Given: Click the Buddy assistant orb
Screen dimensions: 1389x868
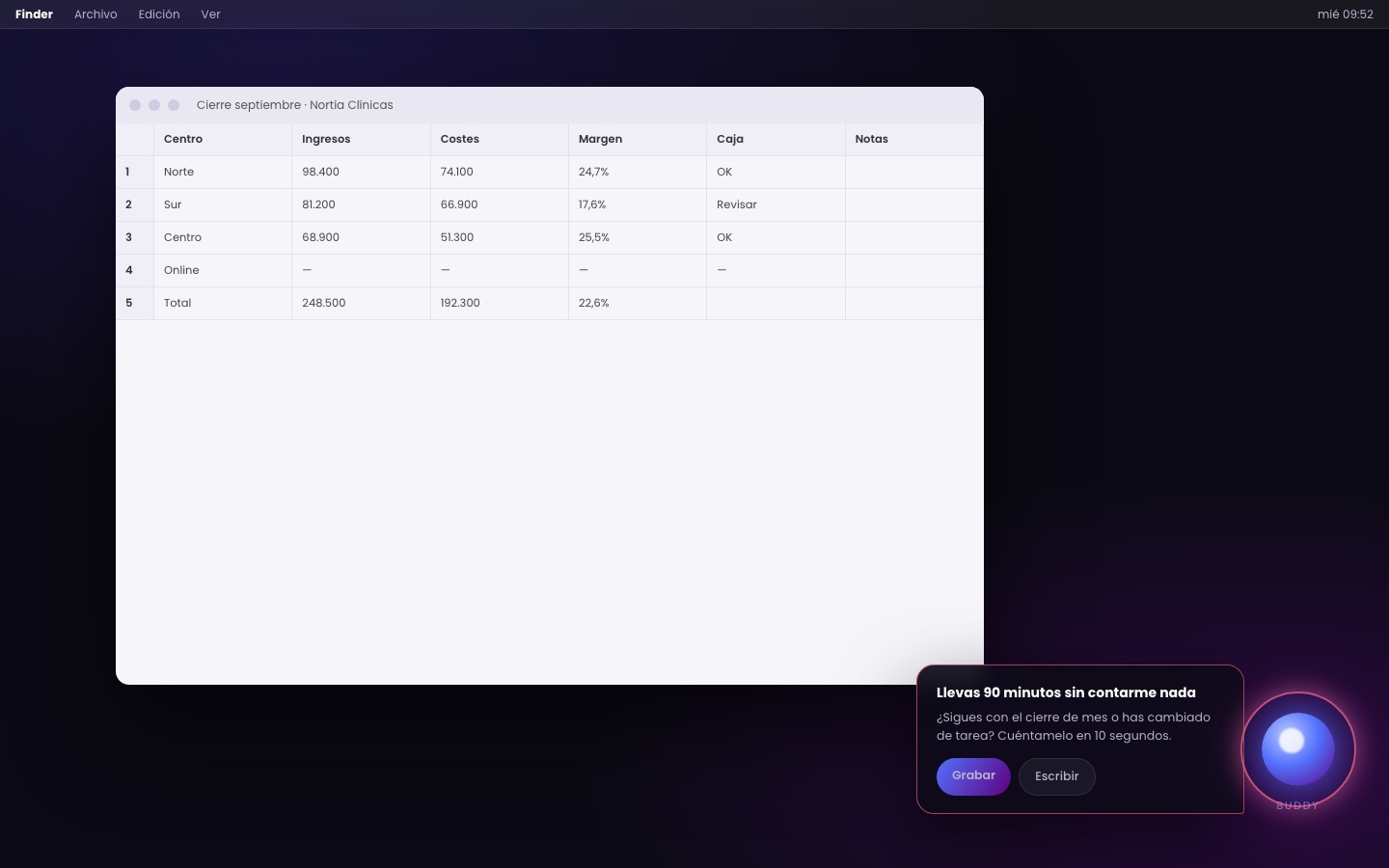Looking at the screenshot, I should tap(1297, 749).
